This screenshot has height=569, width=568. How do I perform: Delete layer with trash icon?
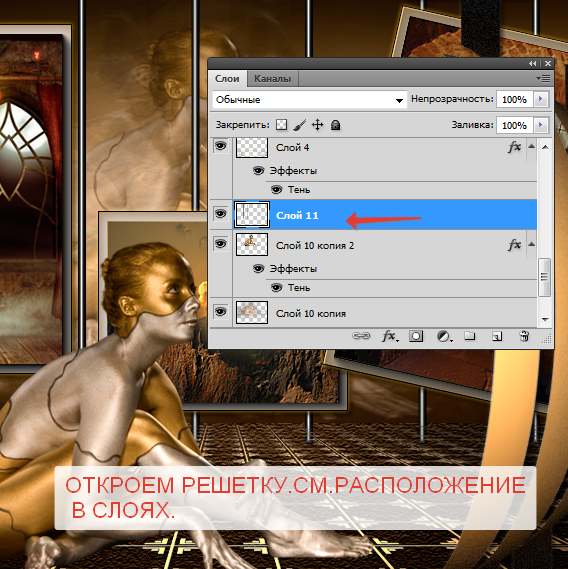click(x=524, y=336)
